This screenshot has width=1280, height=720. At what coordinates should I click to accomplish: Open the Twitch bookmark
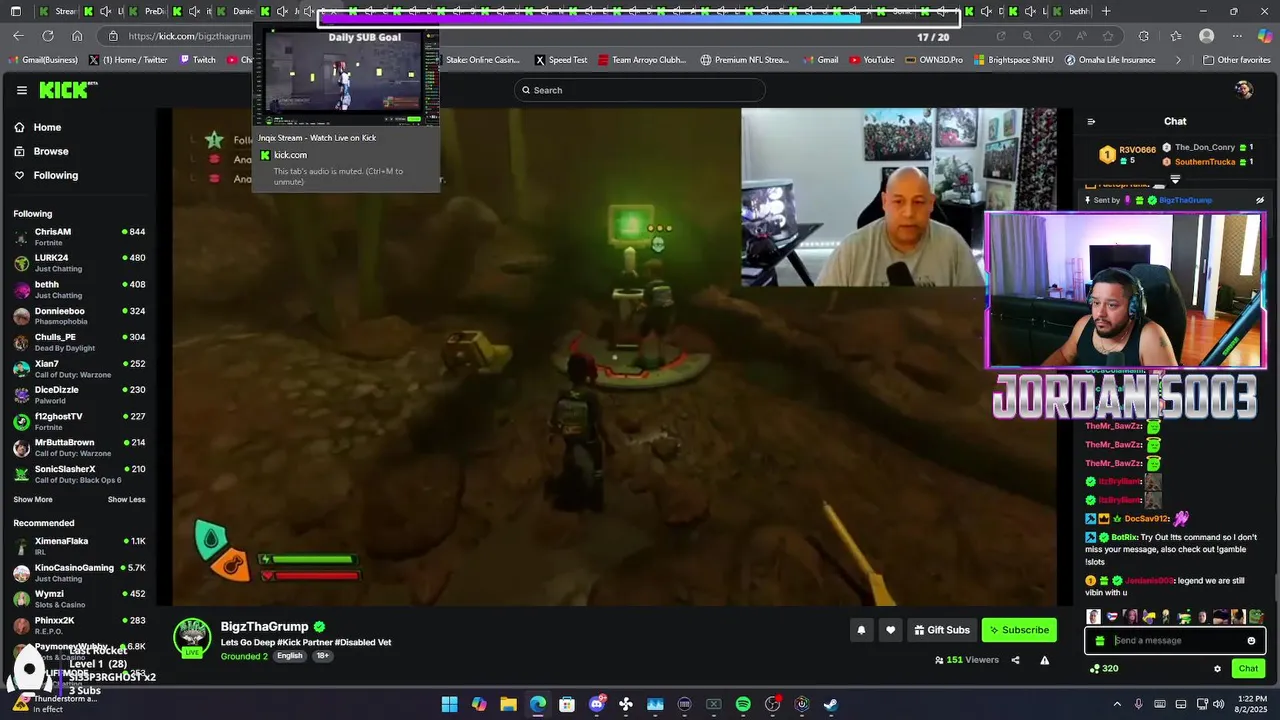pyautogui.click(x=197, y=60)
